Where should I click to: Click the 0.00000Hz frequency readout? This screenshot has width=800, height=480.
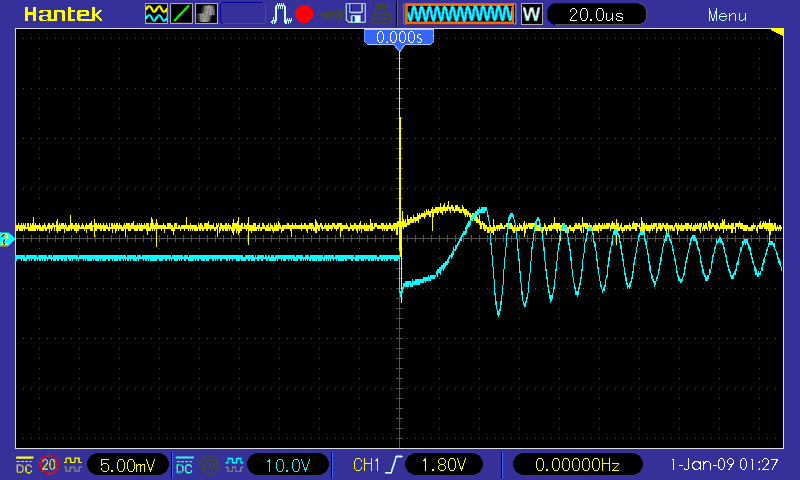coord(577,465)
